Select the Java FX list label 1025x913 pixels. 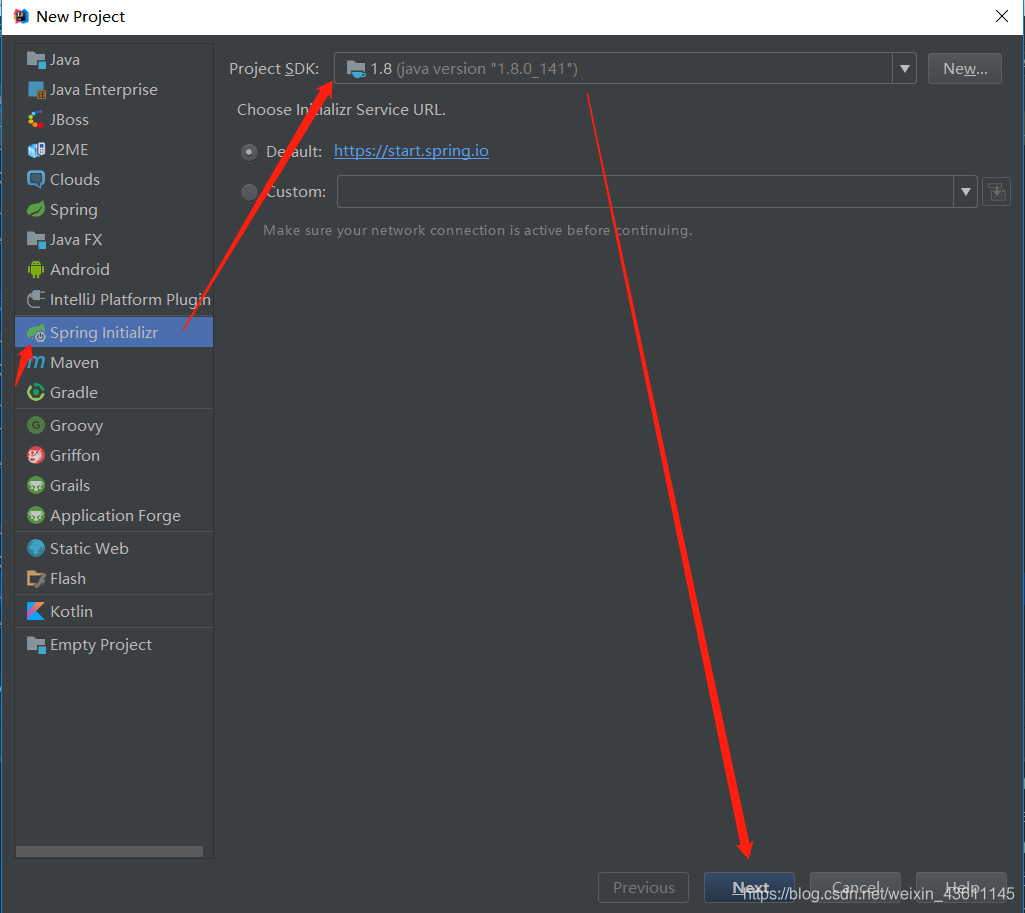[76, 240]
